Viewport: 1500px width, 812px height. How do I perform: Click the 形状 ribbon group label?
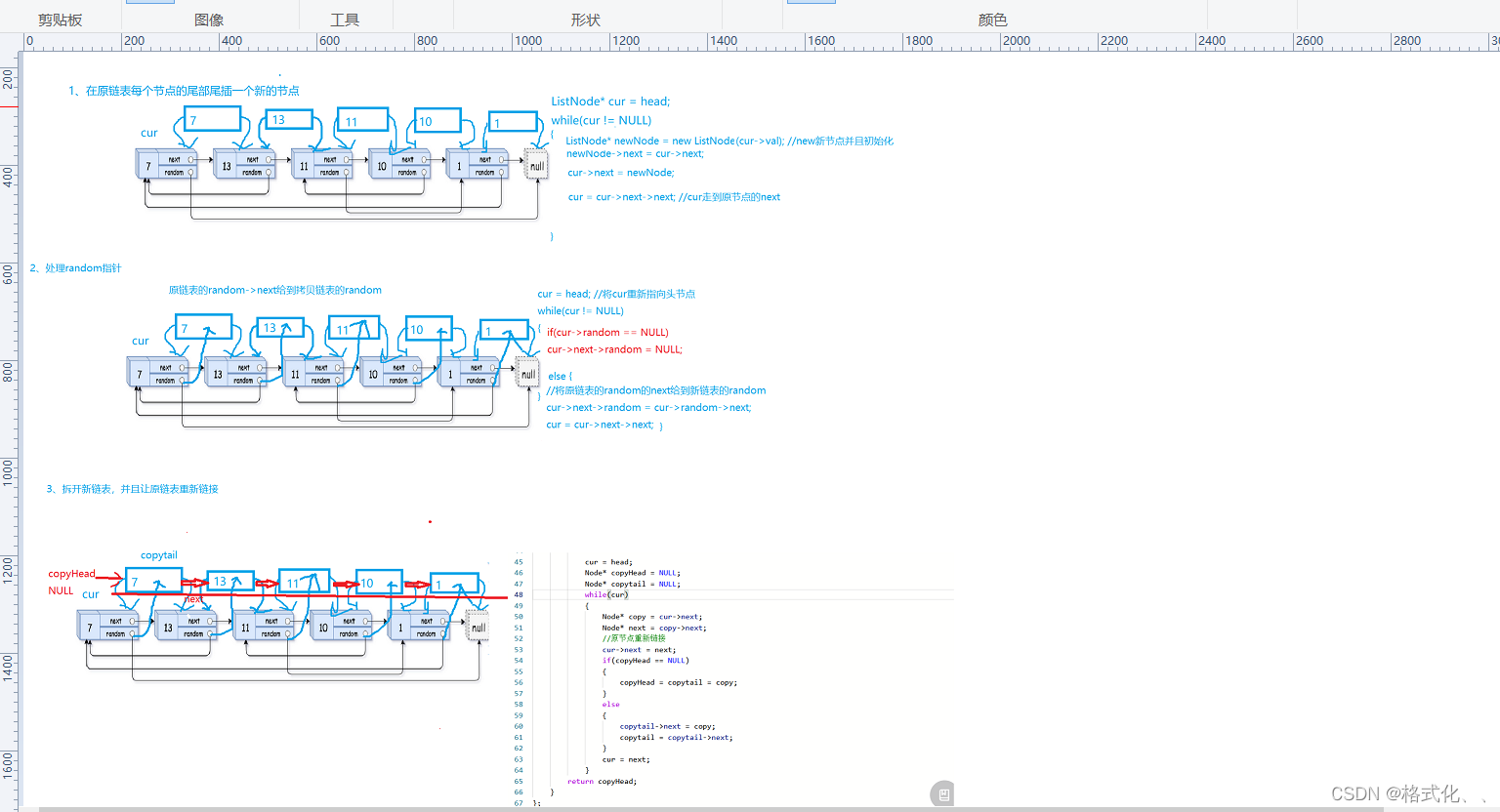pyautogui.click(x=586, y=20)
